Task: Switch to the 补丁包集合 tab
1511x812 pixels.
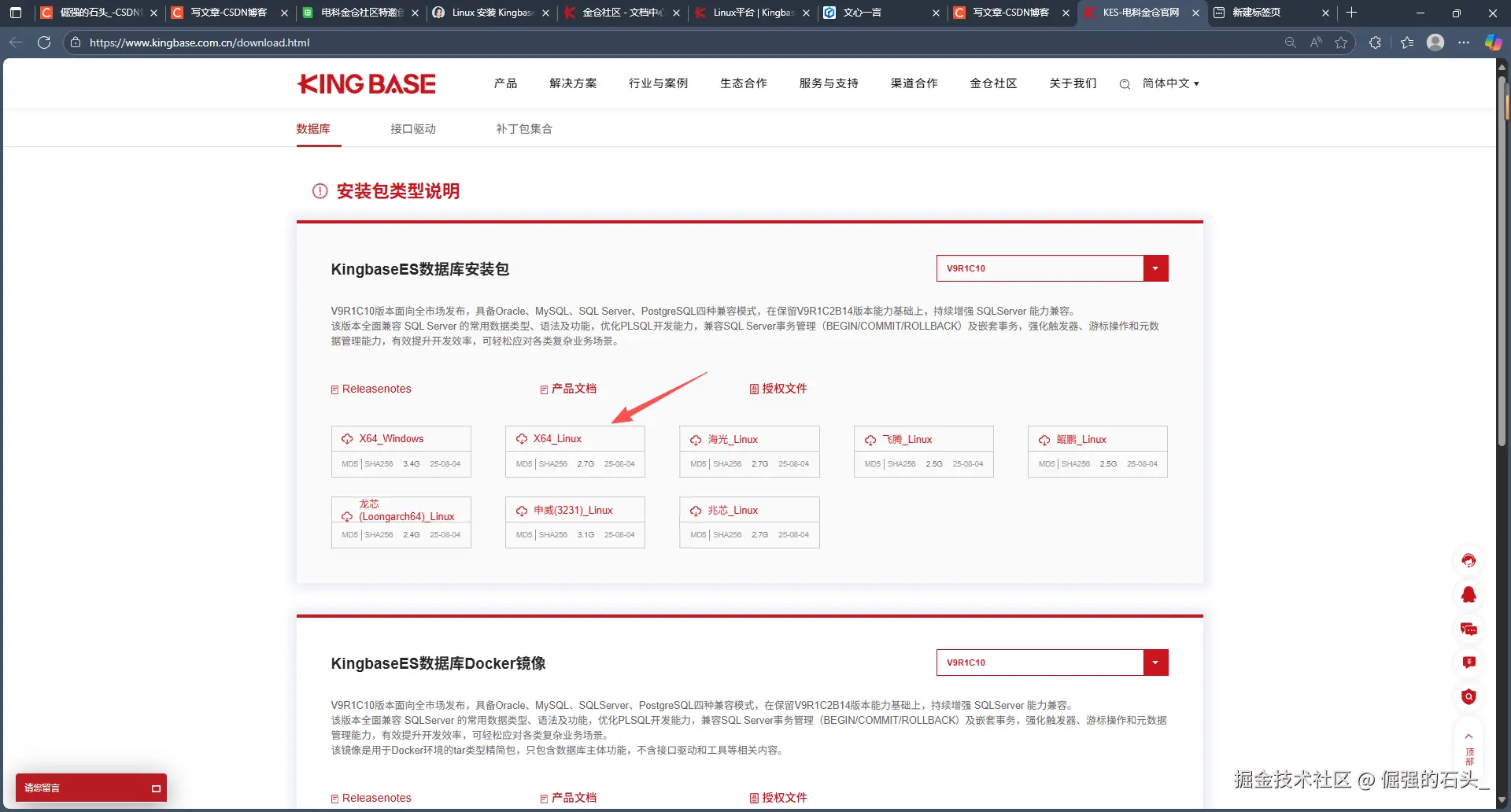Action: [x=524, y=129]
